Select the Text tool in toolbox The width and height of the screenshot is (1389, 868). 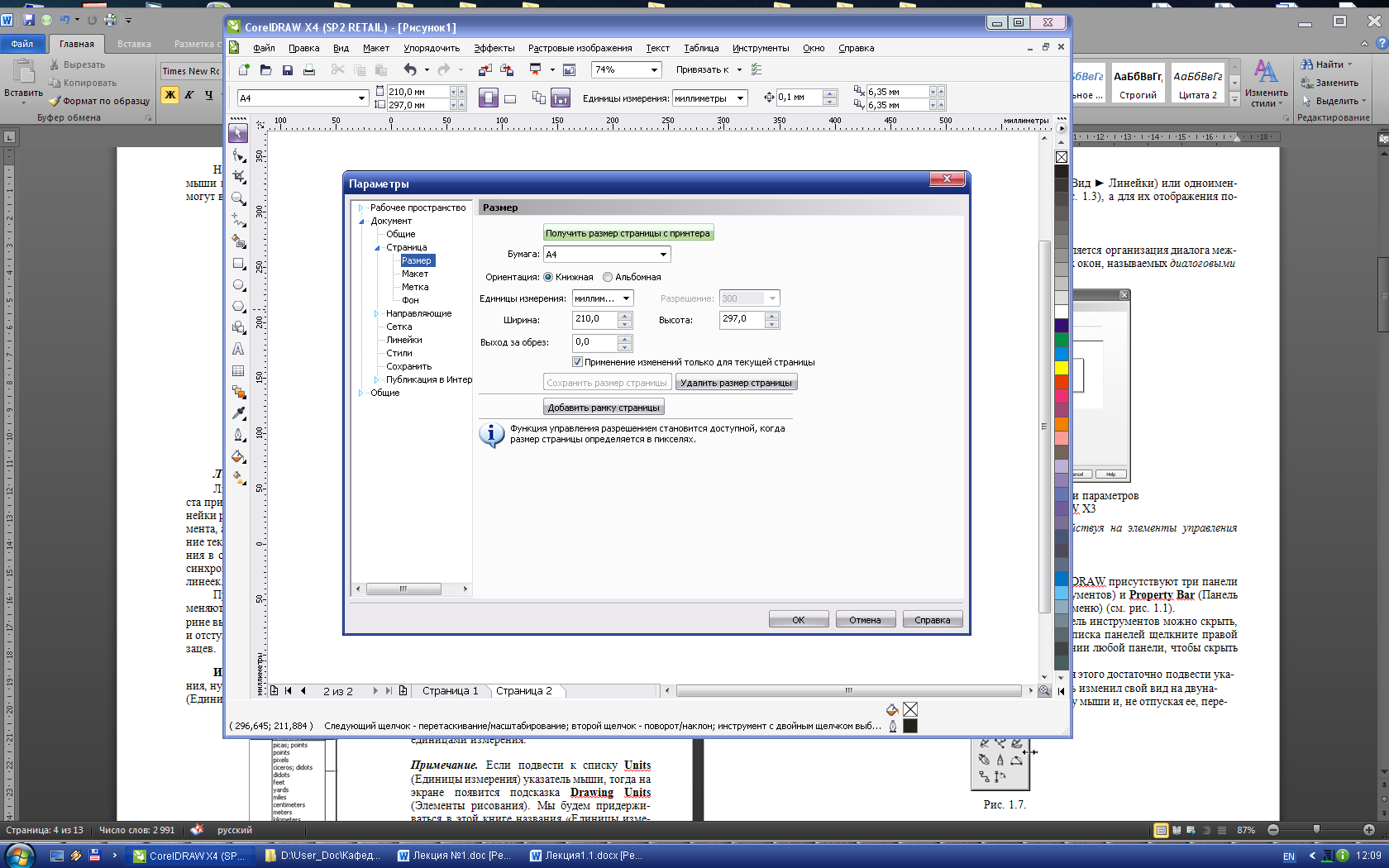tap(238, 349)
